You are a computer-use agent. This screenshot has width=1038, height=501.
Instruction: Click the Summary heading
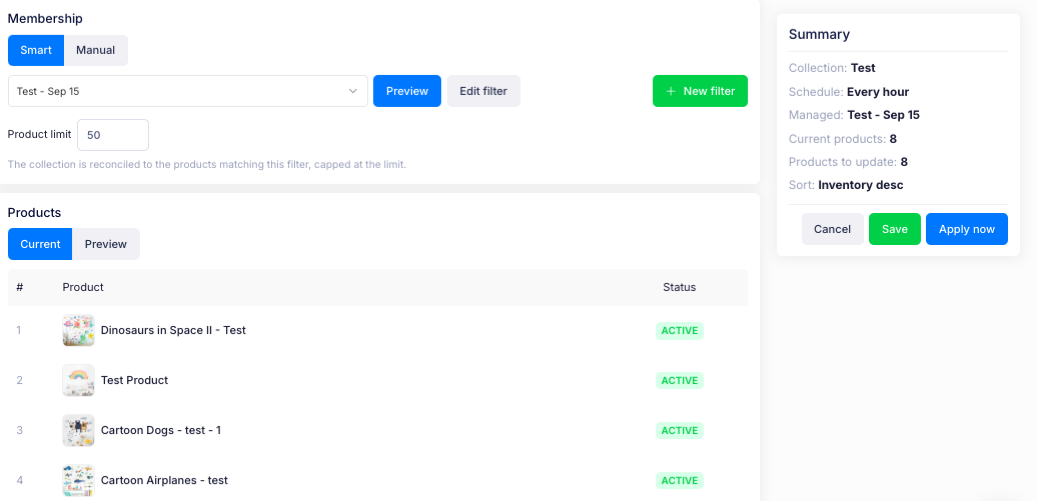[820, 34]
